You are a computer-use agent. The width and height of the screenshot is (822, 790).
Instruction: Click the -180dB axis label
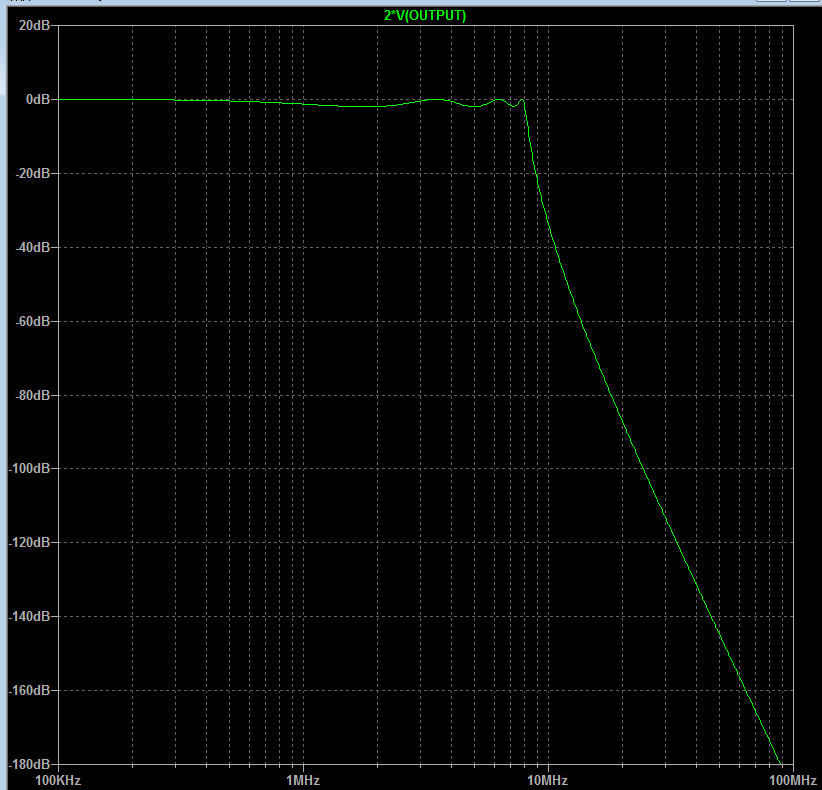[29, 764]
